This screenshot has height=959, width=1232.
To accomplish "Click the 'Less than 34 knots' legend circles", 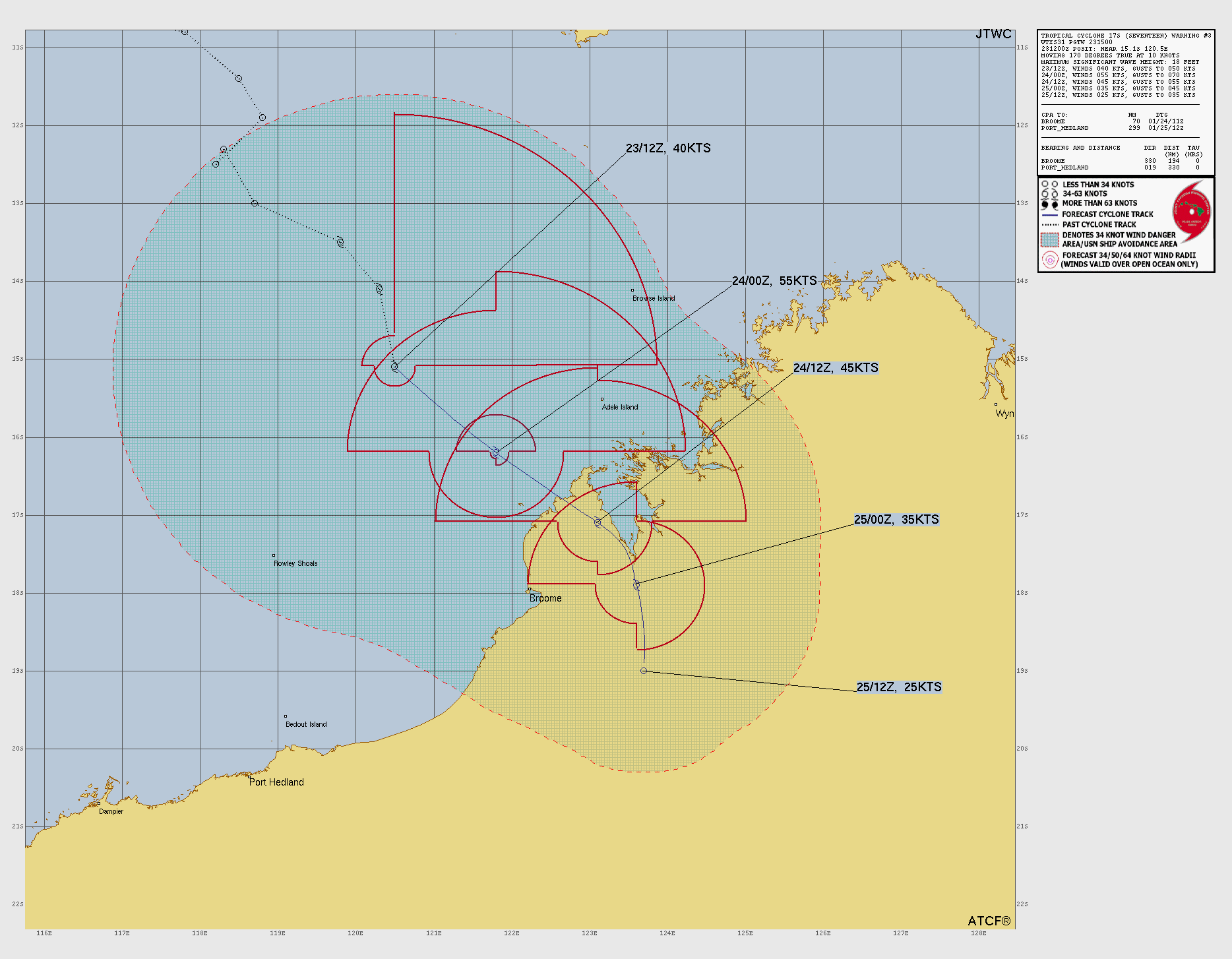I will [1049, 185].
